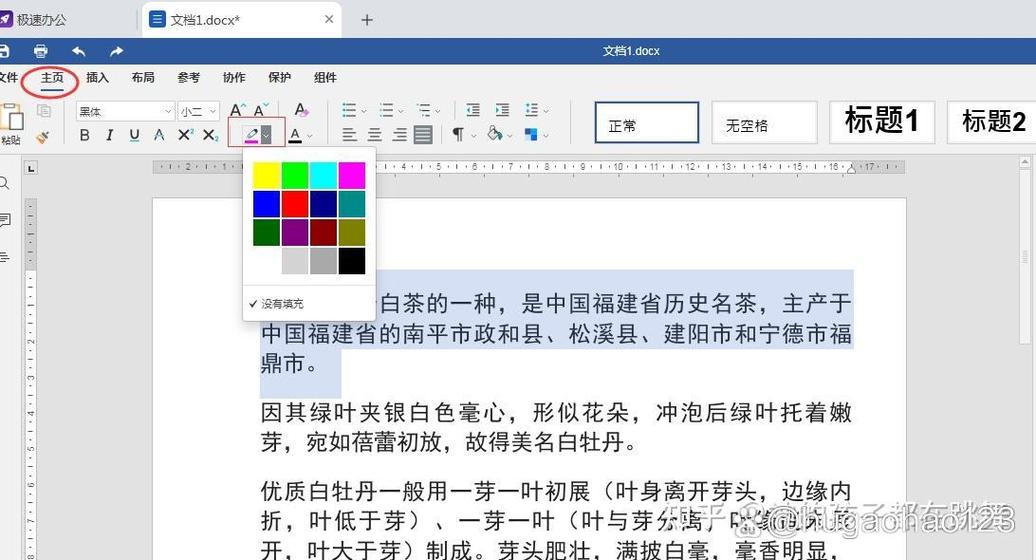This screenshot has height=560, width=1036.
Task: Open the highlight color dropdown arrow
Action: (x=266, y=135)
